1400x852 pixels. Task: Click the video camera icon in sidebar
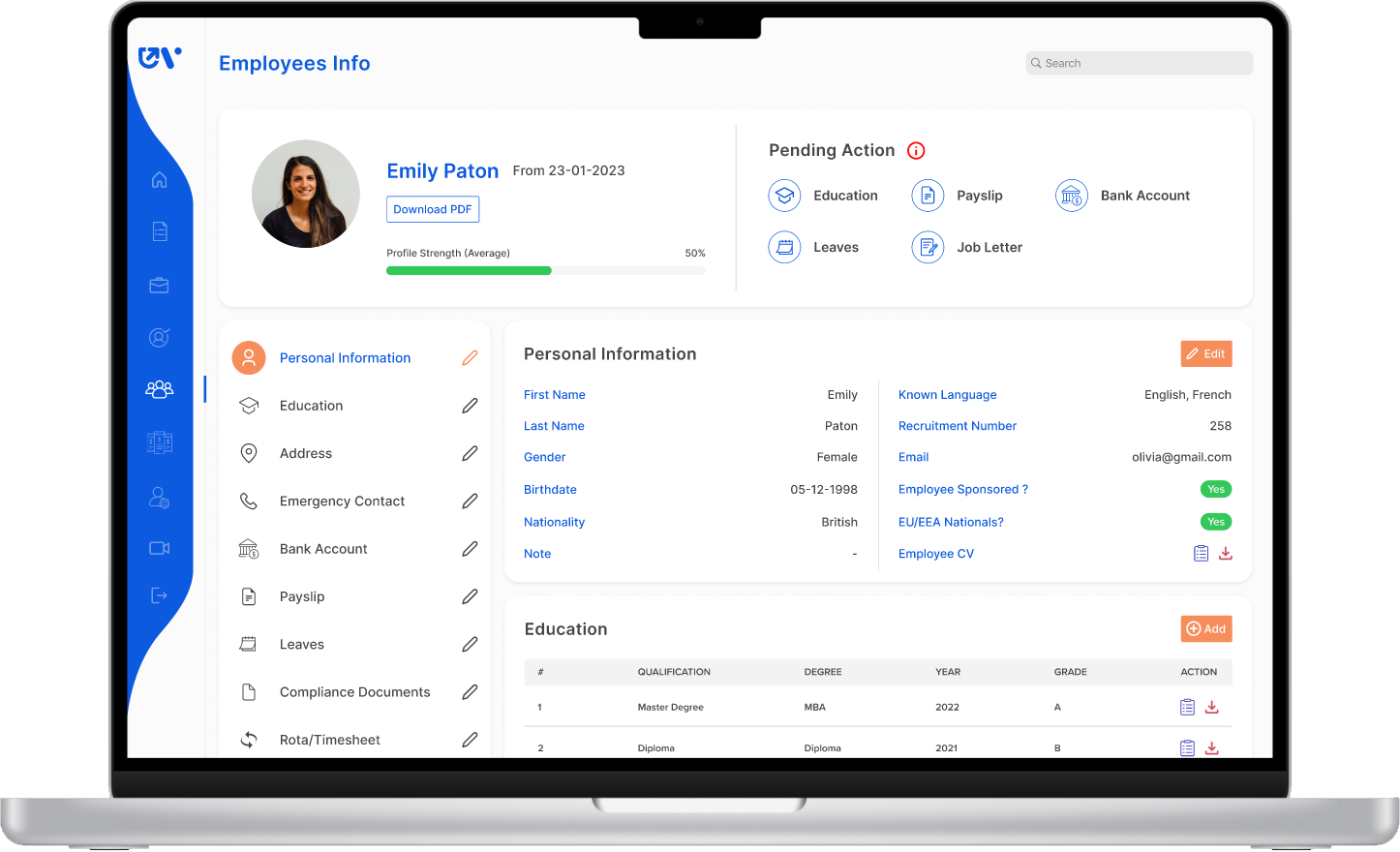pyautogui.click(x=160, y=548)
